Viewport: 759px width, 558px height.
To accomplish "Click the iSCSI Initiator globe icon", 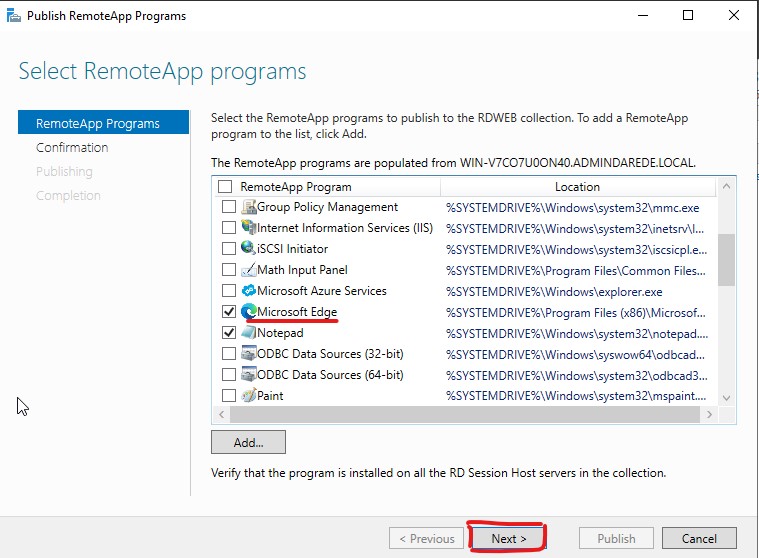I will point(248,248).
